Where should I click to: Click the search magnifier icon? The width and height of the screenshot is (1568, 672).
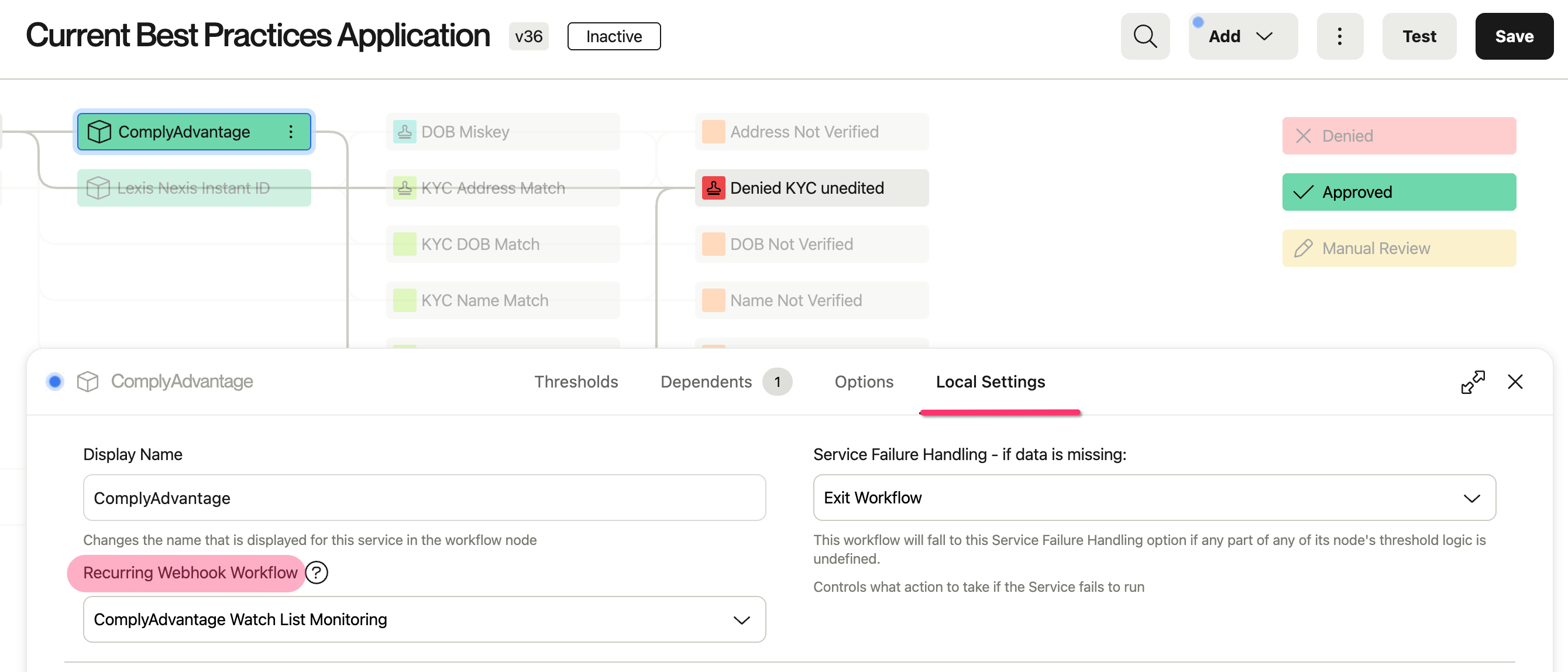(1144, 36)
